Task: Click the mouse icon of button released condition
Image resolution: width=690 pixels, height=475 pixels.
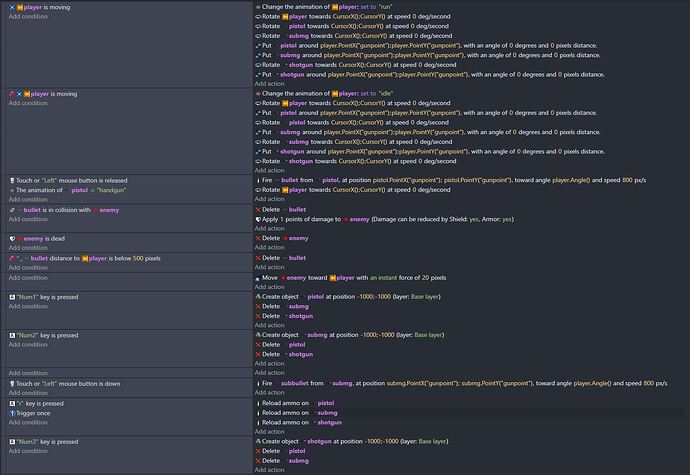Action: click(x=9, y=180)
